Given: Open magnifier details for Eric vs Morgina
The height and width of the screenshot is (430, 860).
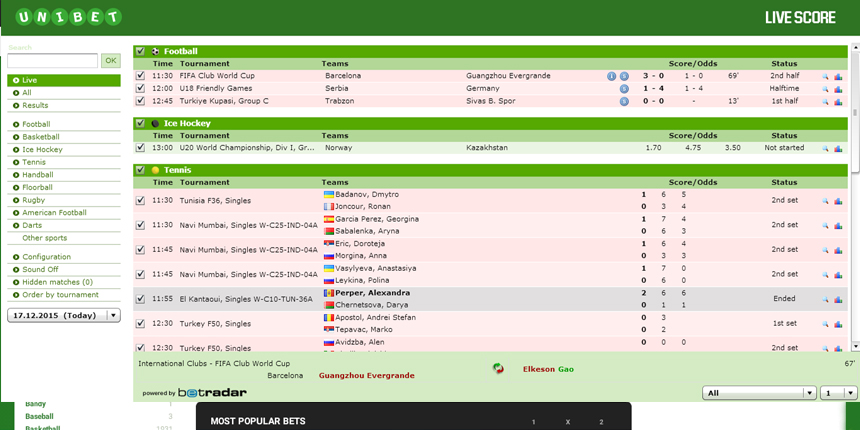Looking at the screenshot, I should click(825, 251).
